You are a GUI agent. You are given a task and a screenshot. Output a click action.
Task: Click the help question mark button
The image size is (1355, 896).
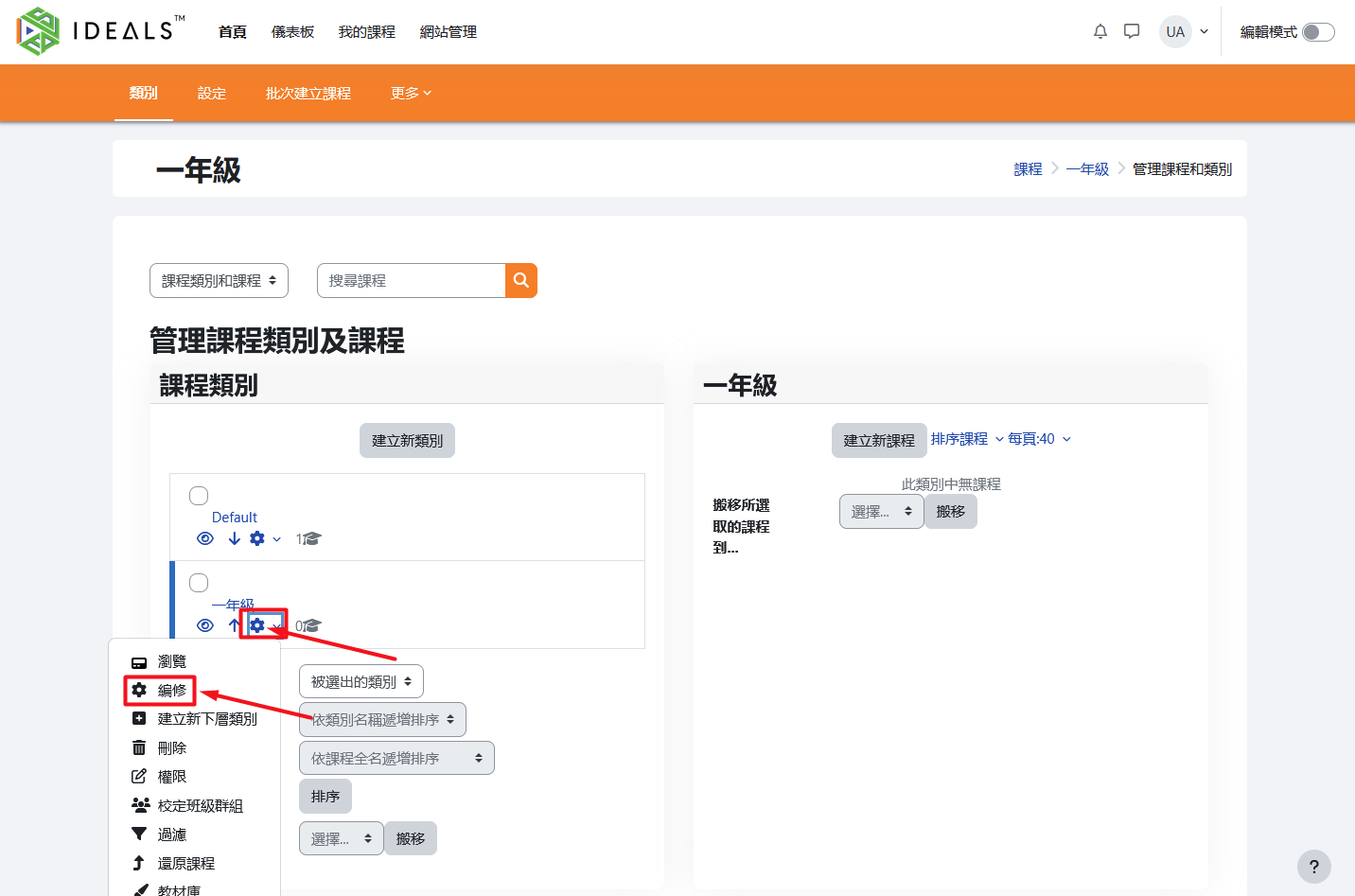1313,866
